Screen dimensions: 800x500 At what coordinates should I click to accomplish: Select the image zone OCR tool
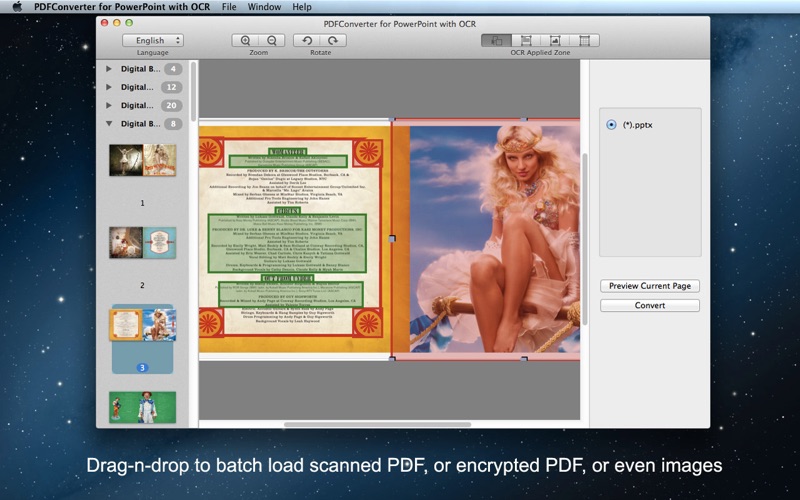click(555, 40)
